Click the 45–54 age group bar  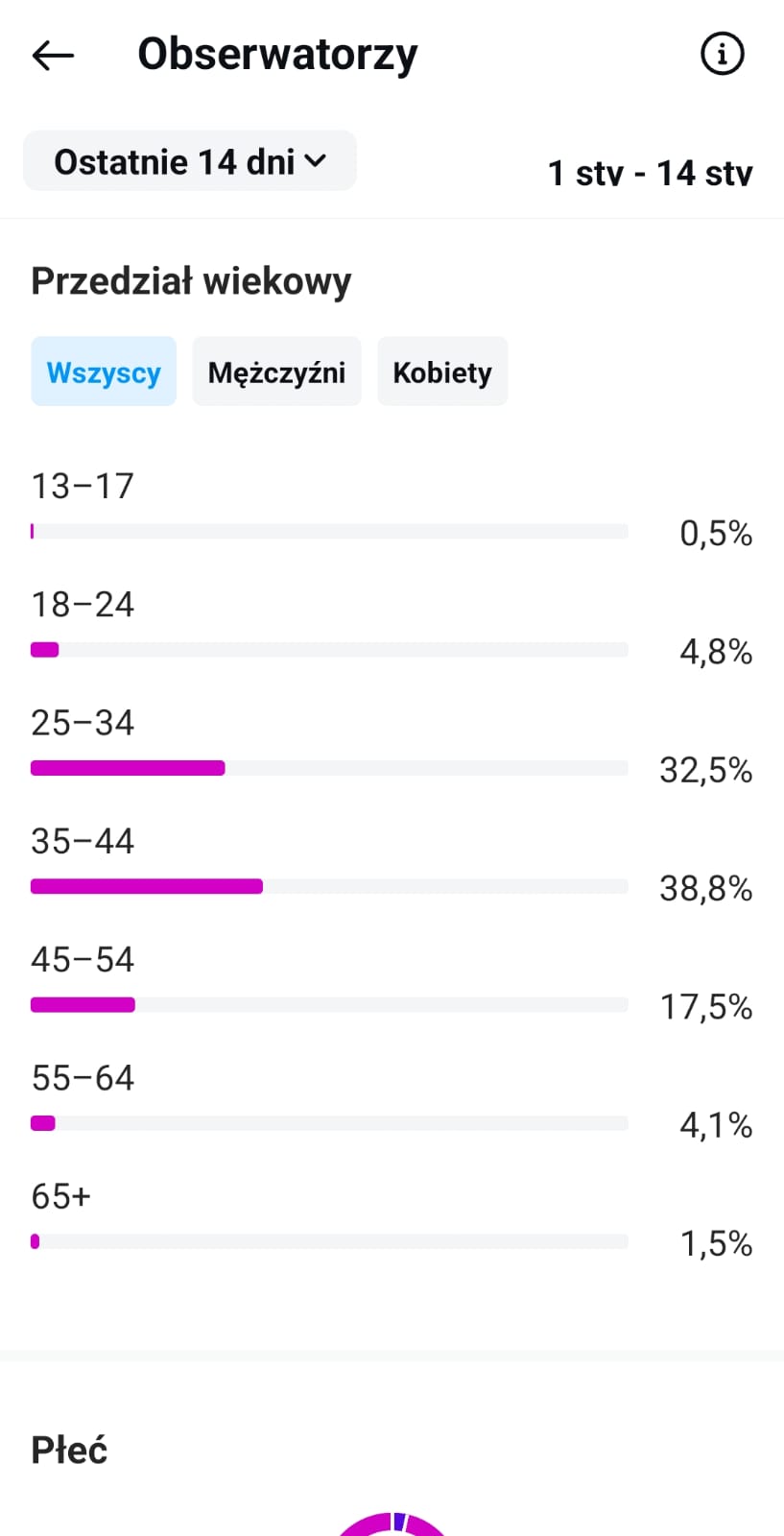[x=329, y=1005]
